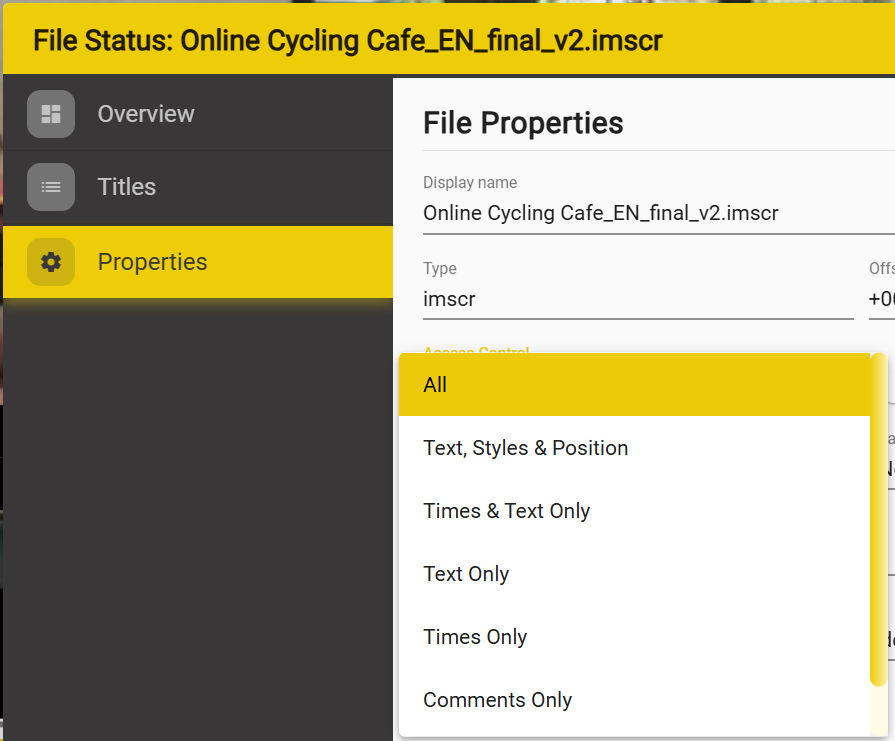This screenshot has width=895, height=741.
Task: Pick 'Times & Text Only' option
Action: 634,510
